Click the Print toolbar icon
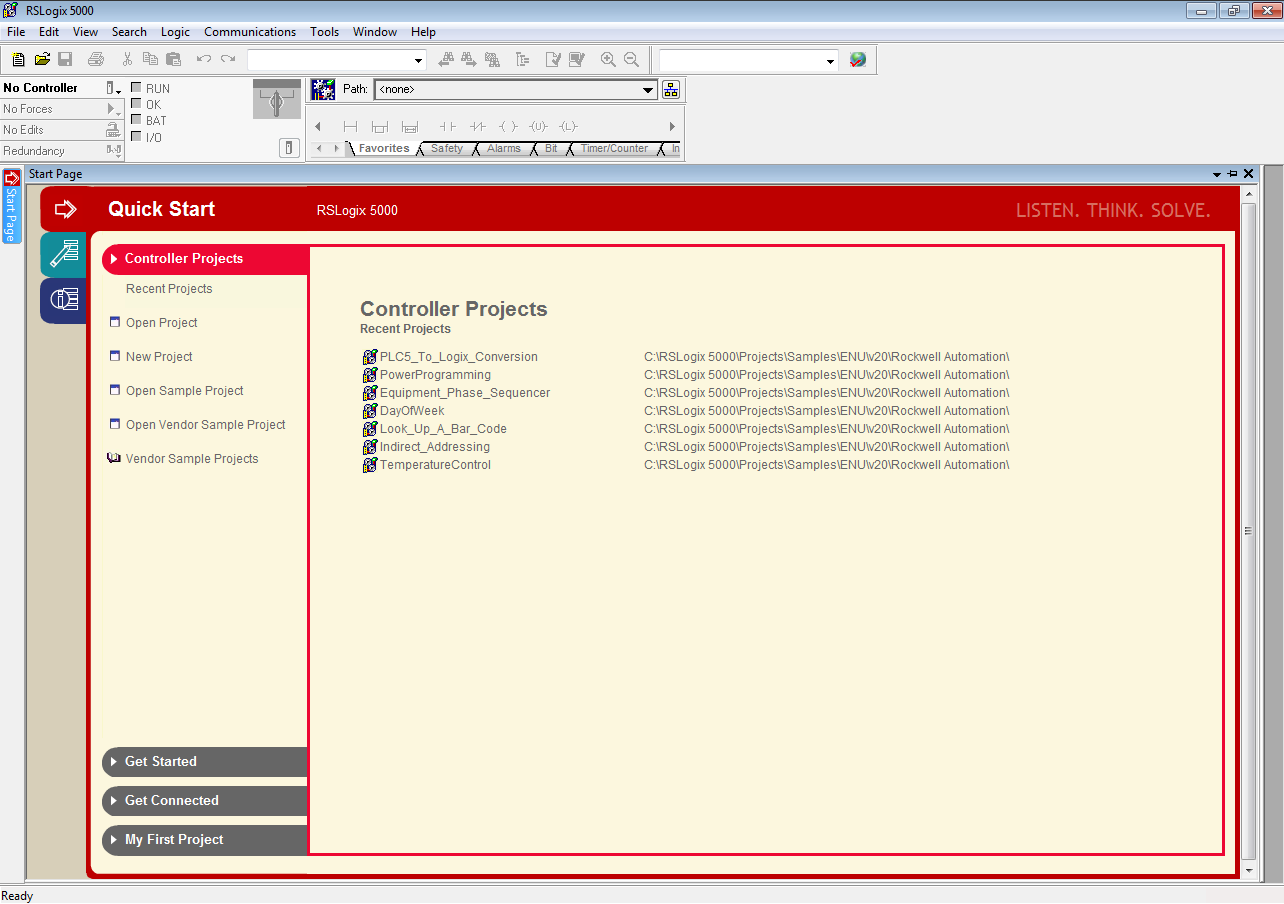Screen dimensions: 1284x904 pos(96,60)
